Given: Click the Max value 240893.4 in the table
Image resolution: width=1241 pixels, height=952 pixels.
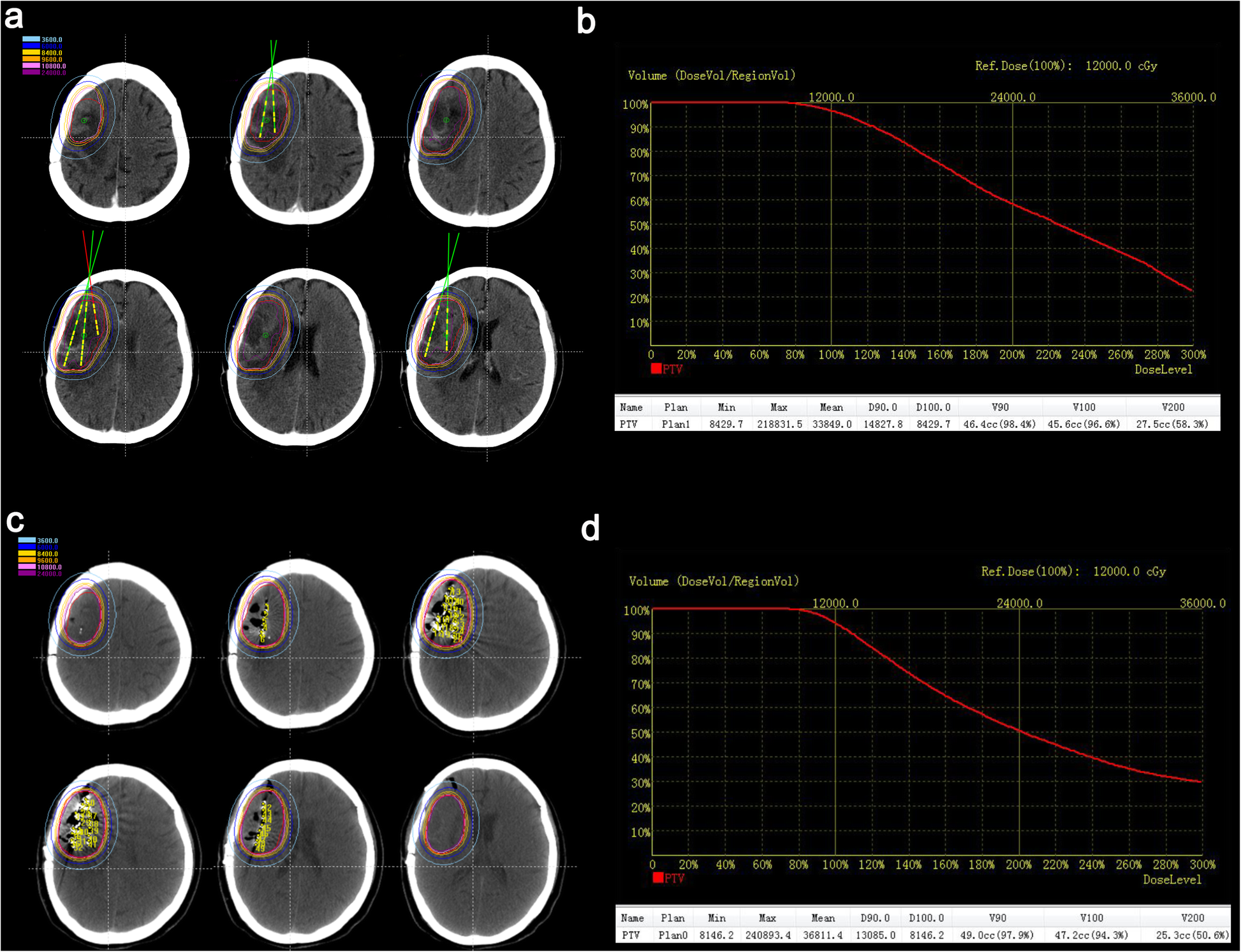Looking at the screenshot, I should coord(768,935).
